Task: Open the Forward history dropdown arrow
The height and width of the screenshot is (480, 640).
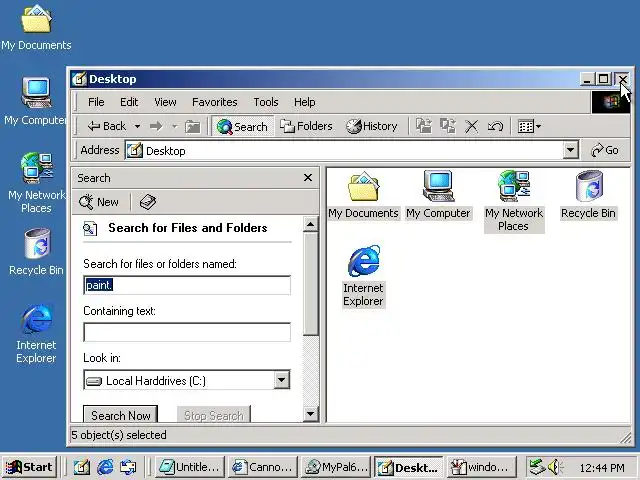Action: click(x=175, y=127)
